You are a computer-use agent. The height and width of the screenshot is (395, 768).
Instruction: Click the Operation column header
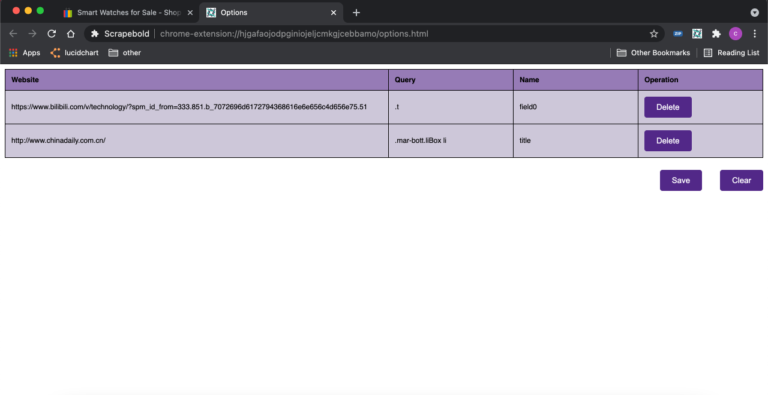[x=700, y=80]
